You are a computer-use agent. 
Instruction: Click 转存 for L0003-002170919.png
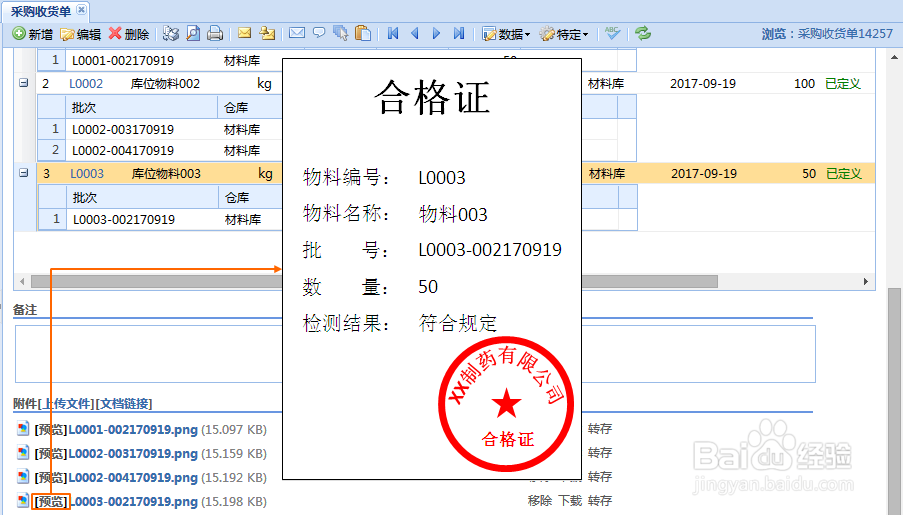coord(600,501)
